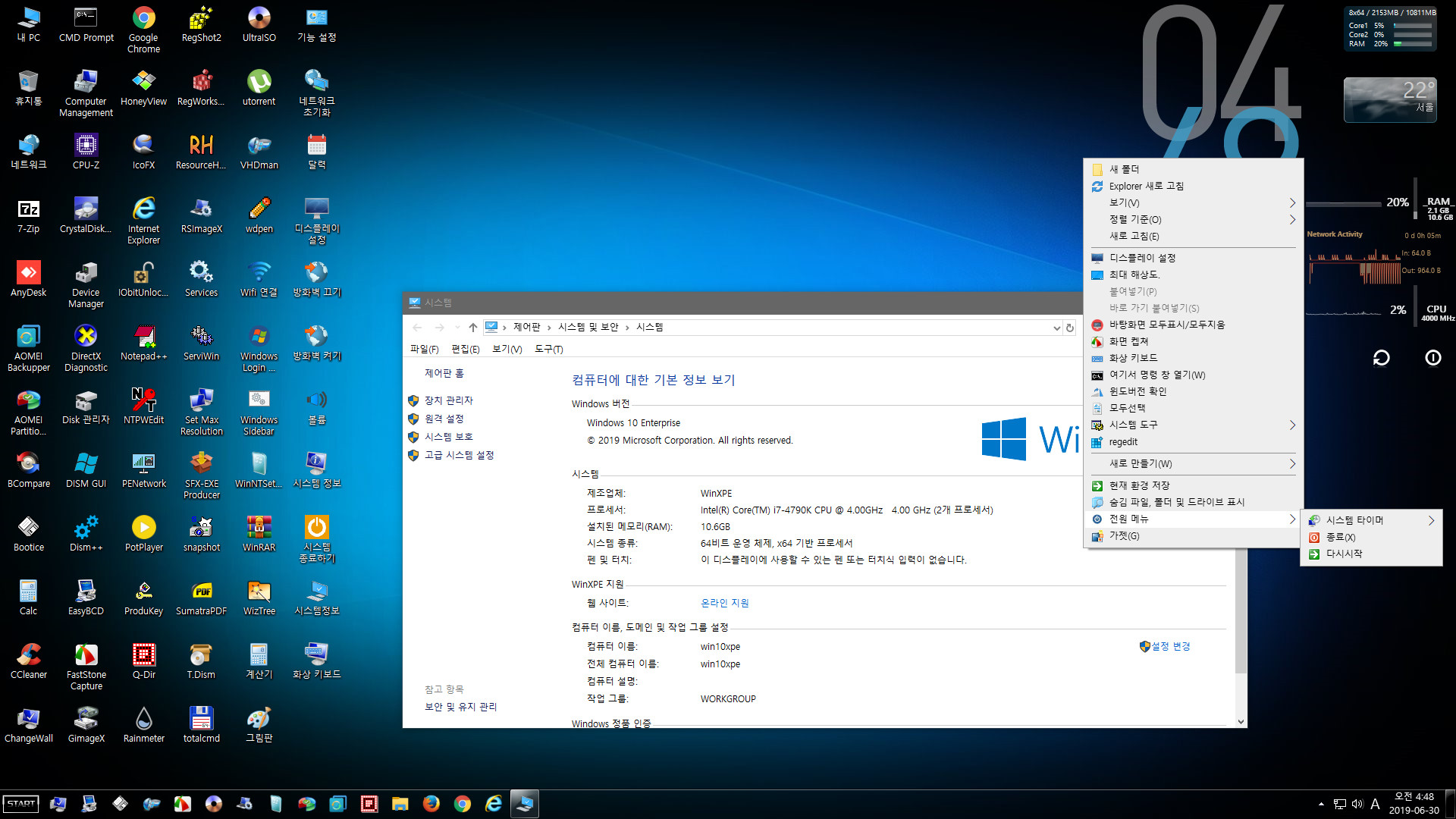
Task: Open Google Chrome desktop shortcut
Action: click(x=143, y=30)
